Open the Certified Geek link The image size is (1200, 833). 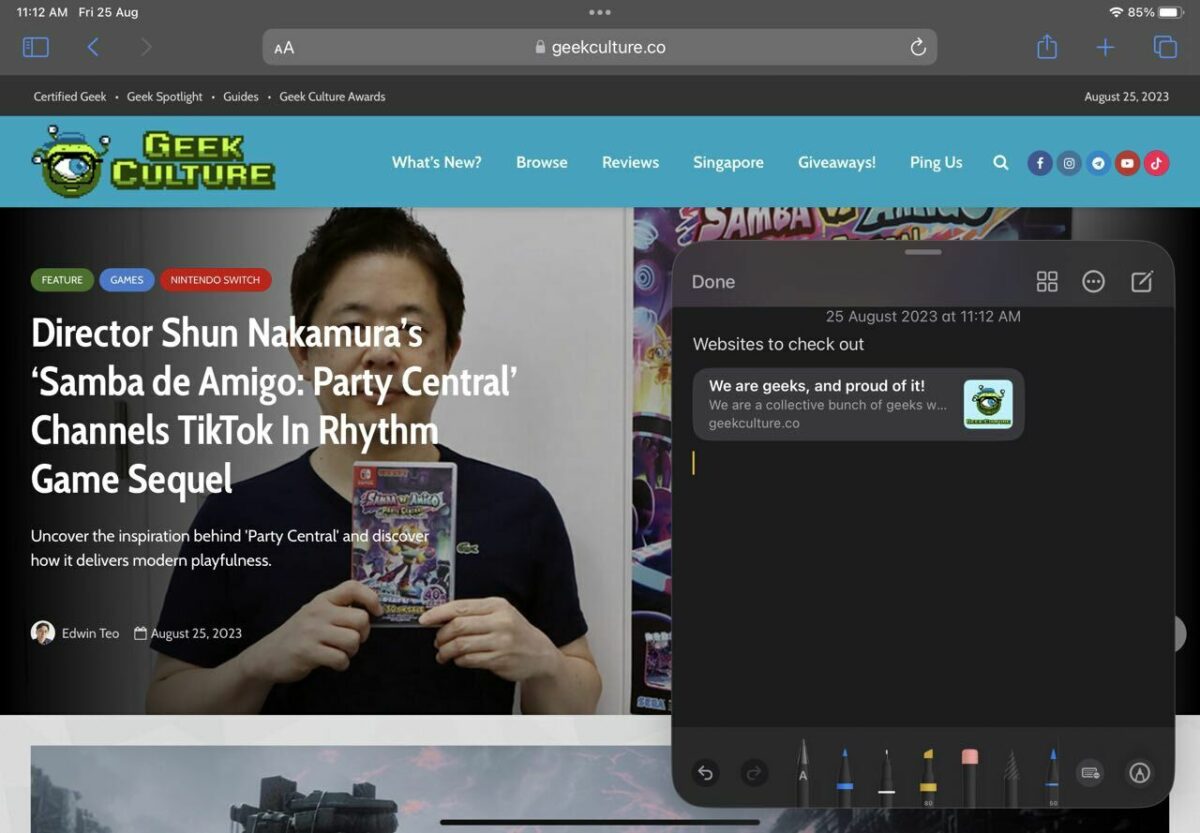click(x=70, y=97)
